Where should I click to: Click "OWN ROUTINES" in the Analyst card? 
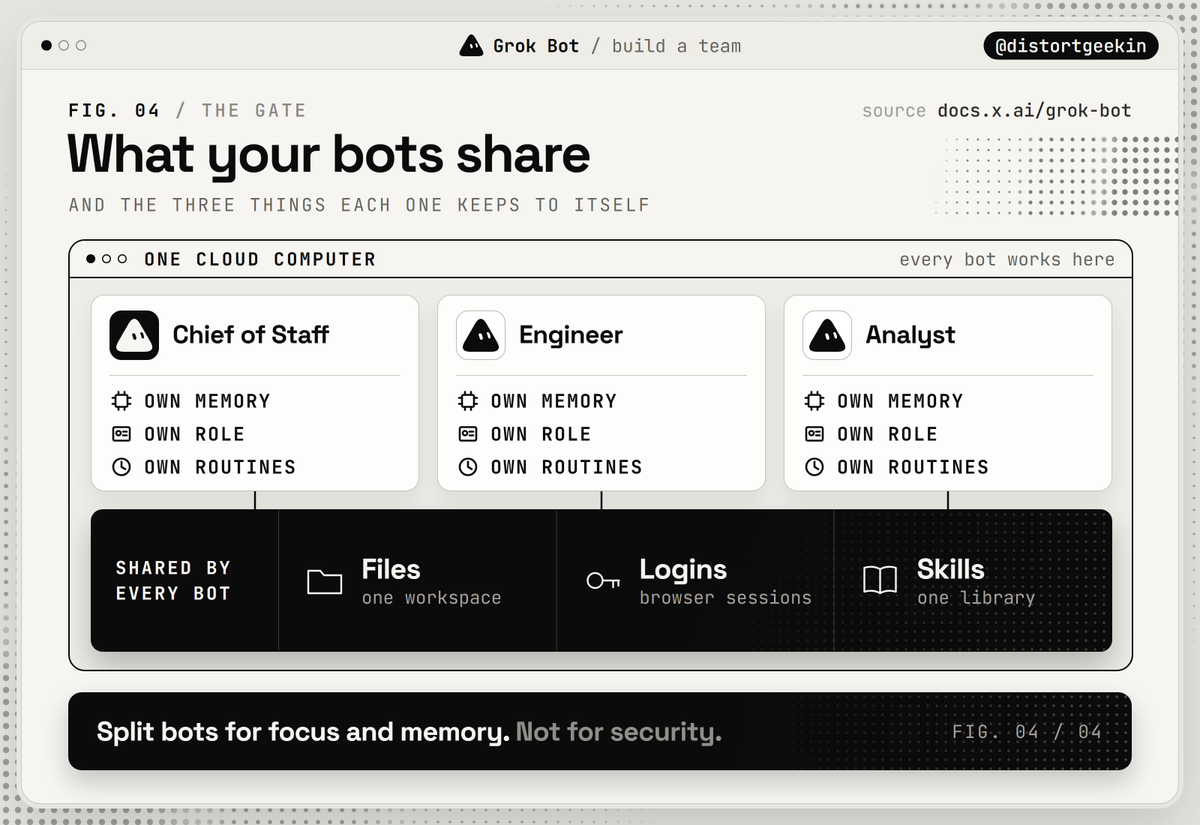[x=913, y=467]
